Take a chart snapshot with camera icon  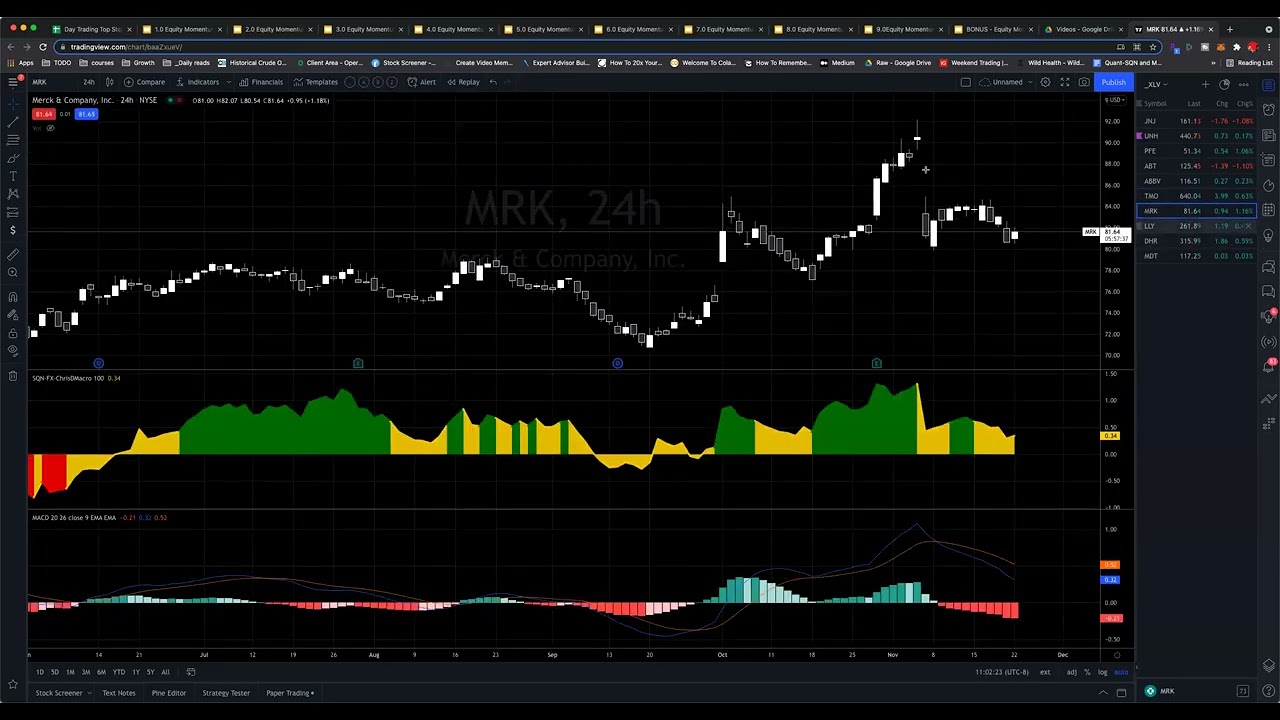[1084, 82]
